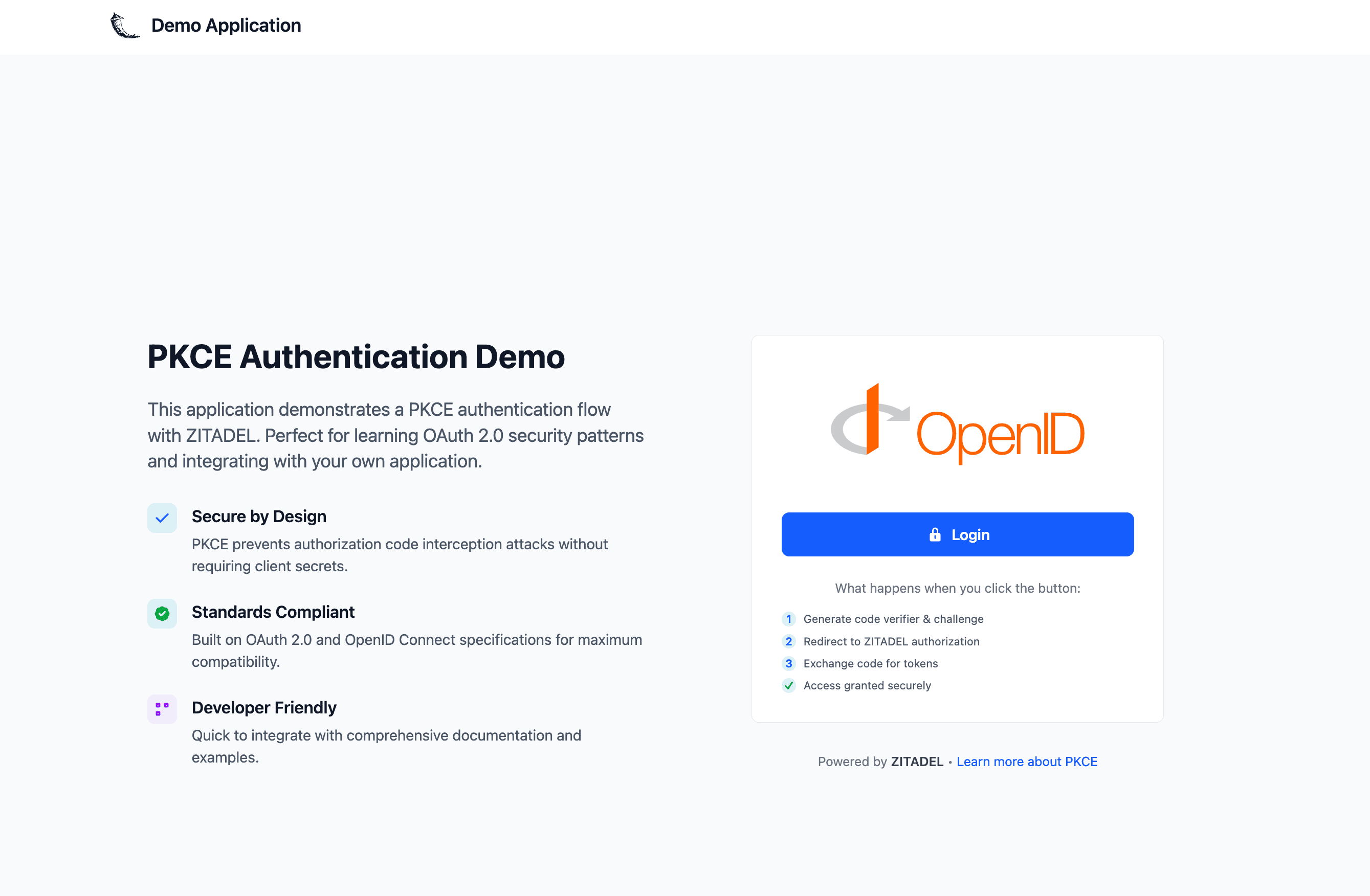Click the 'Built on OAuth 2.0' description

(417, 651)
